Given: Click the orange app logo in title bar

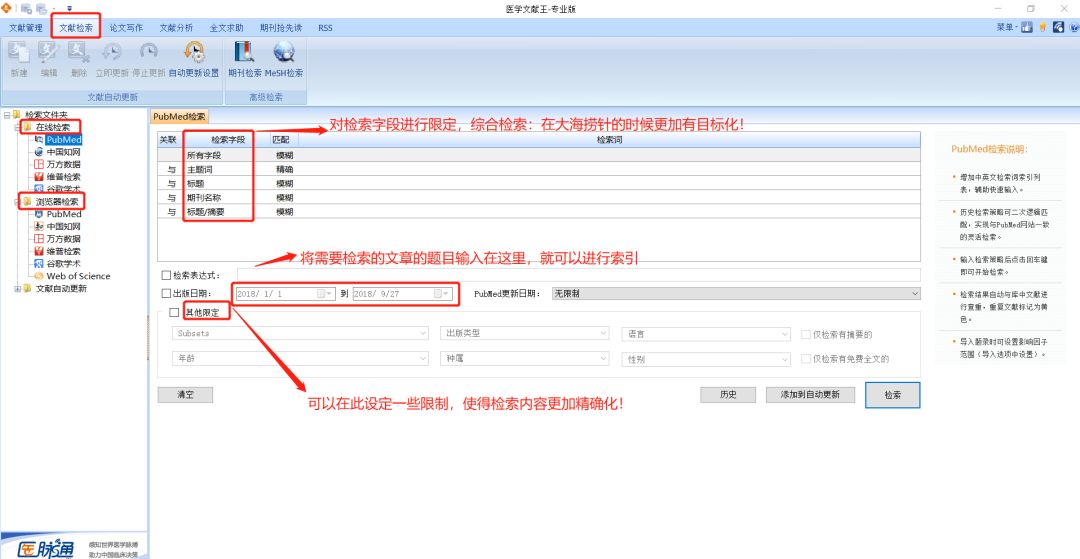Looking at the screenshot, I should tap(6, 8).
